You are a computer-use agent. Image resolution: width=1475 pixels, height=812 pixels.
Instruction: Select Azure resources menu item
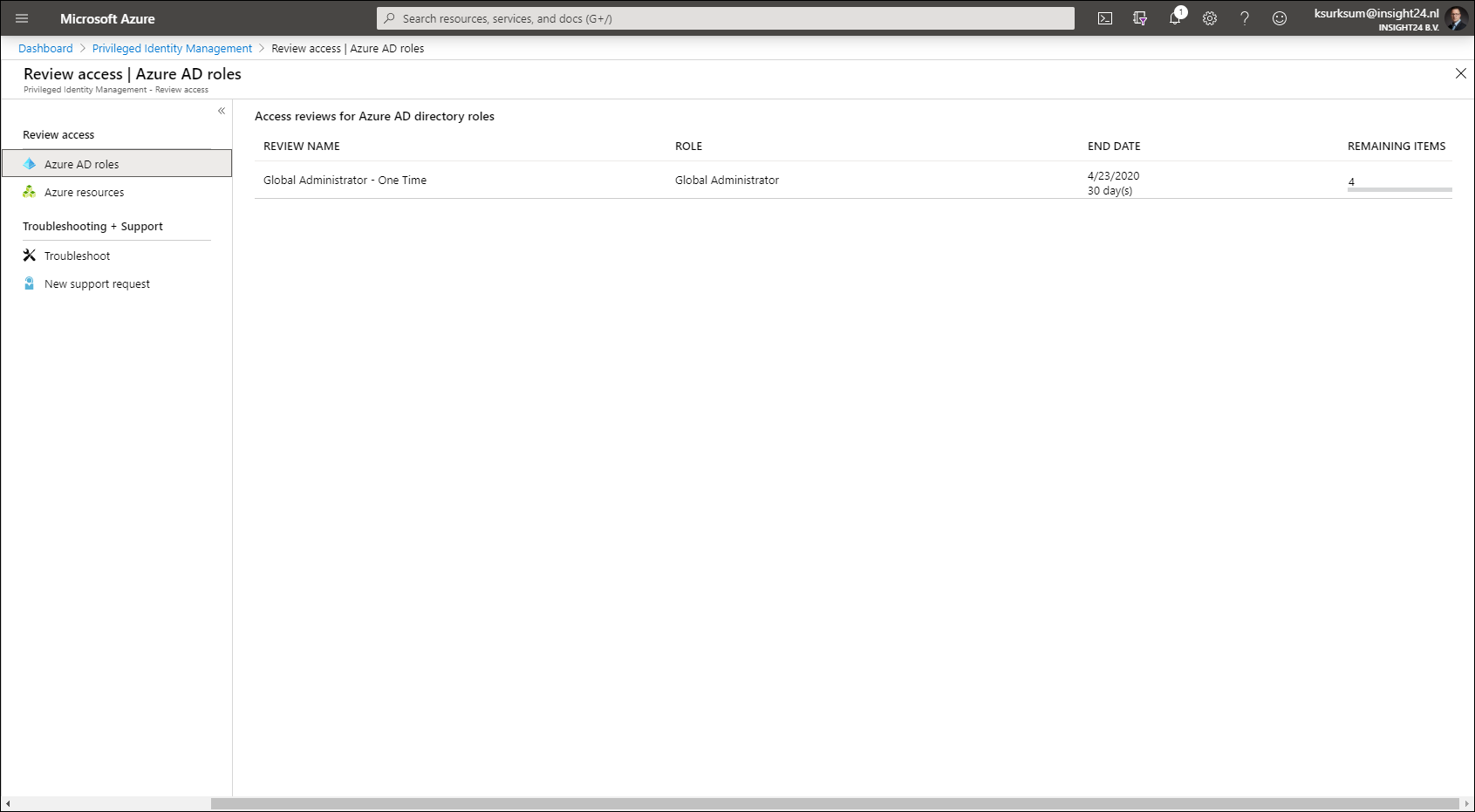click(117, 192)
